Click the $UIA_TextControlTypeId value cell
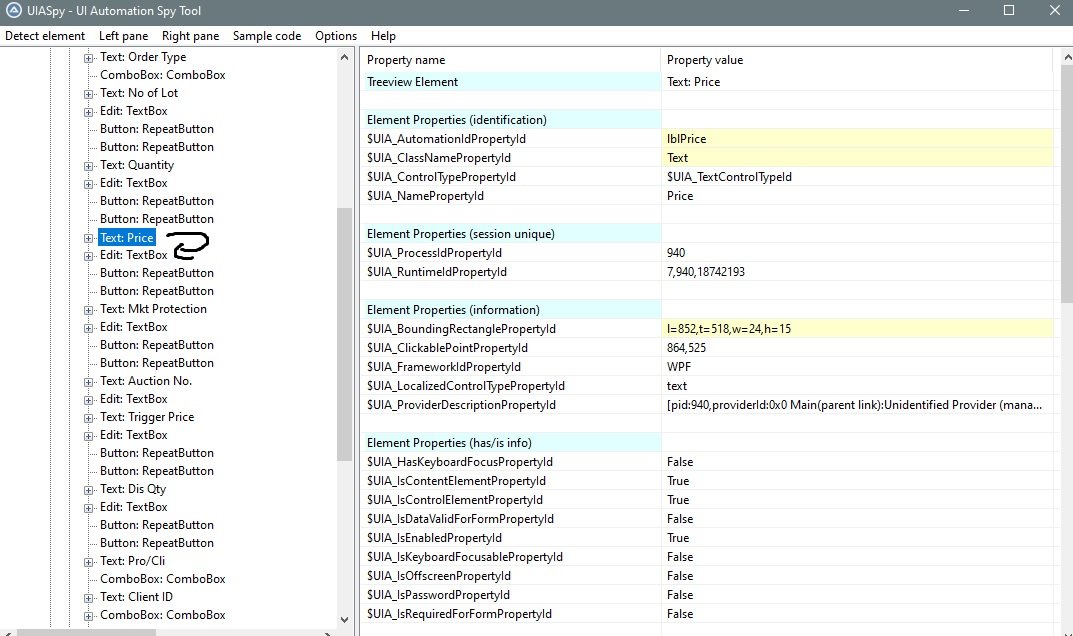The image size is (1073, 636). click(x=857, y=177)
